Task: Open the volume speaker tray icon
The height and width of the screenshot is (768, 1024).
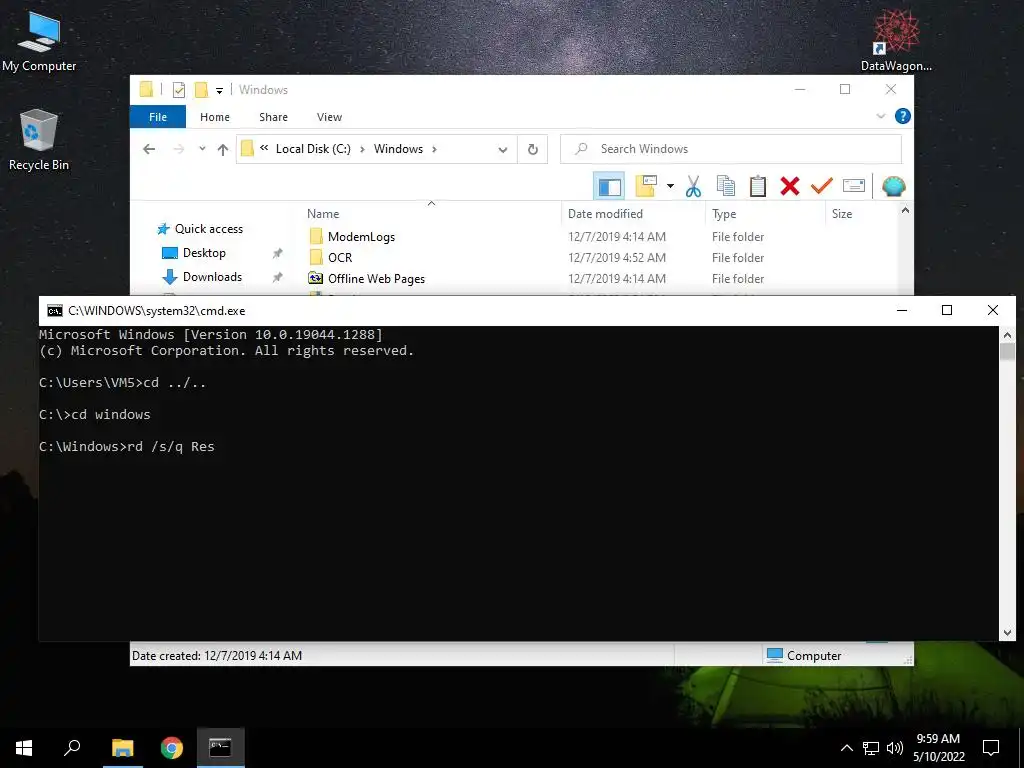Action: [x=895, y=748]
